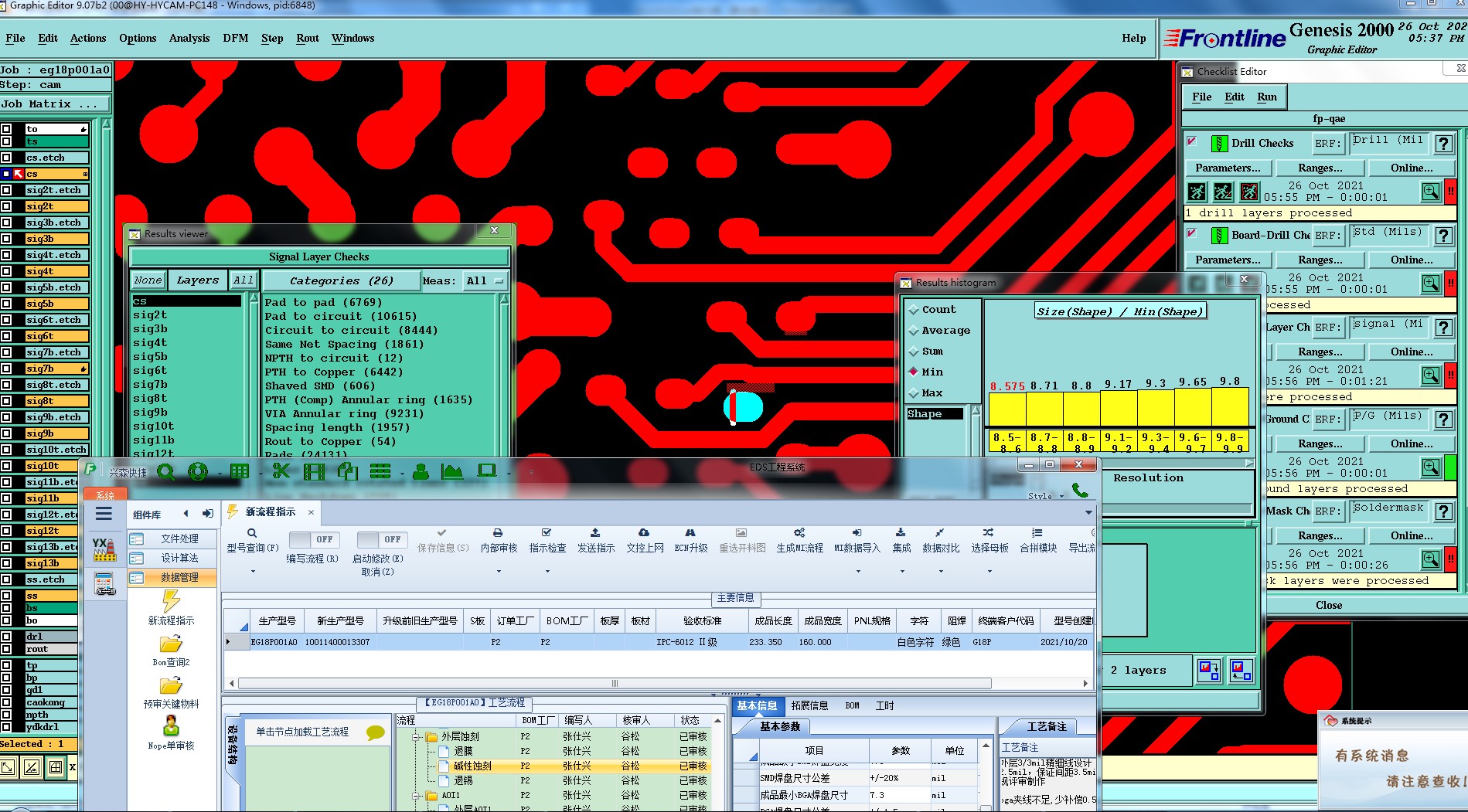
Task: Click the user person icon in EDS toolbar
Action: click(421, 471)
